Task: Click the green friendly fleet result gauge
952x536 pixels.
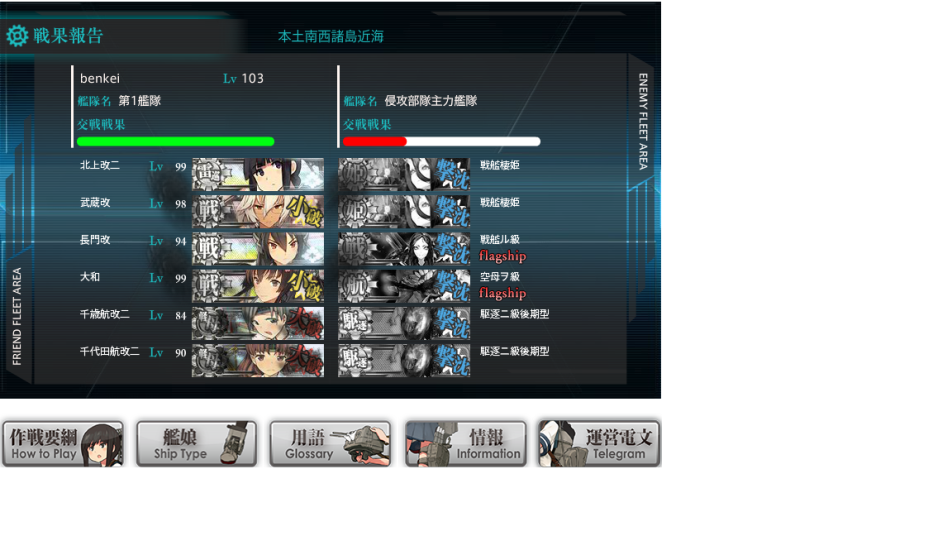Action: click(x=175, y=141)
